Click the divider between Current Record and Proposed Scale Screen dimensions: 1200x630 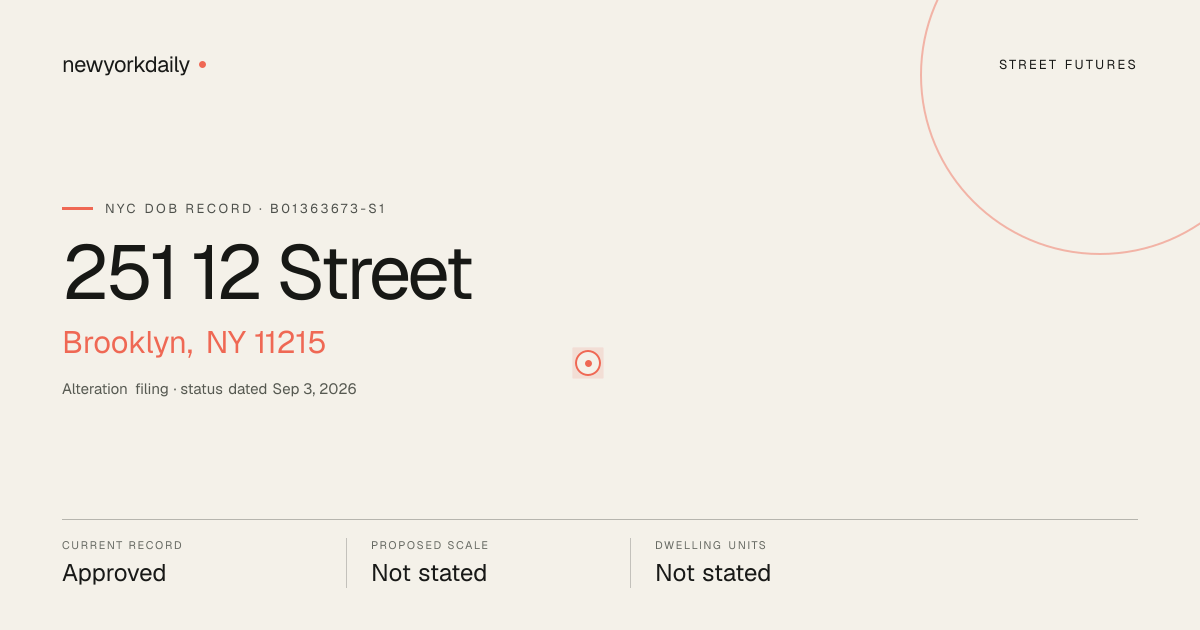(346, 563)
